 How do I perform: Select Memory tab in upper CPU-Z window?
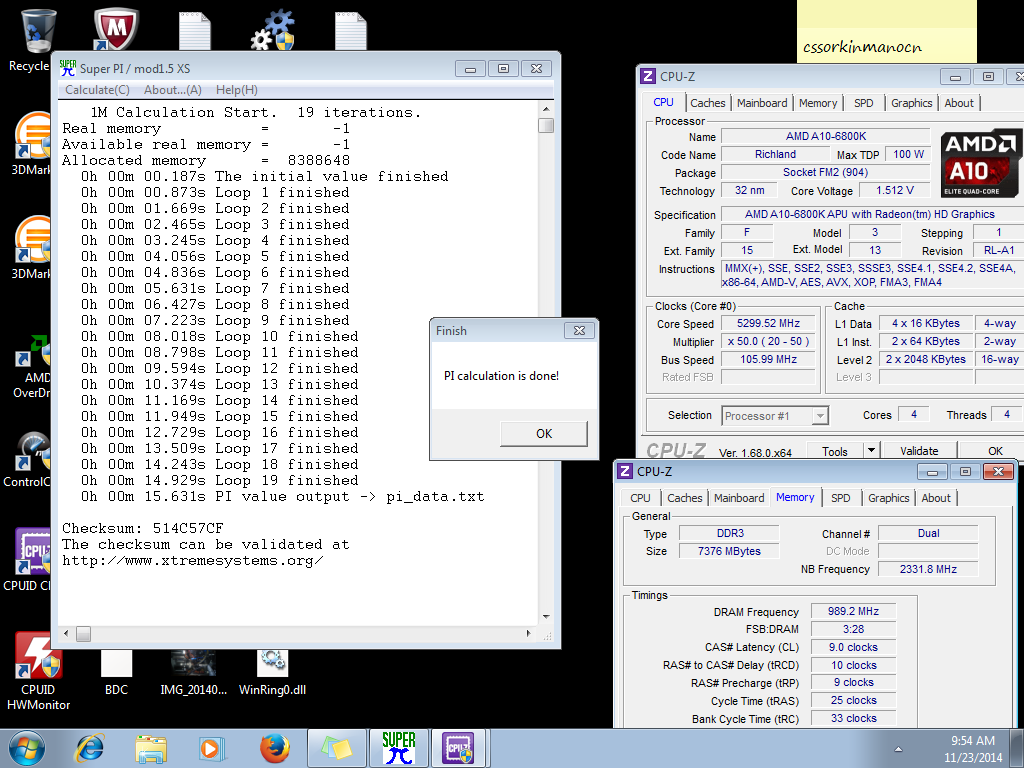(x=818, y=103)
